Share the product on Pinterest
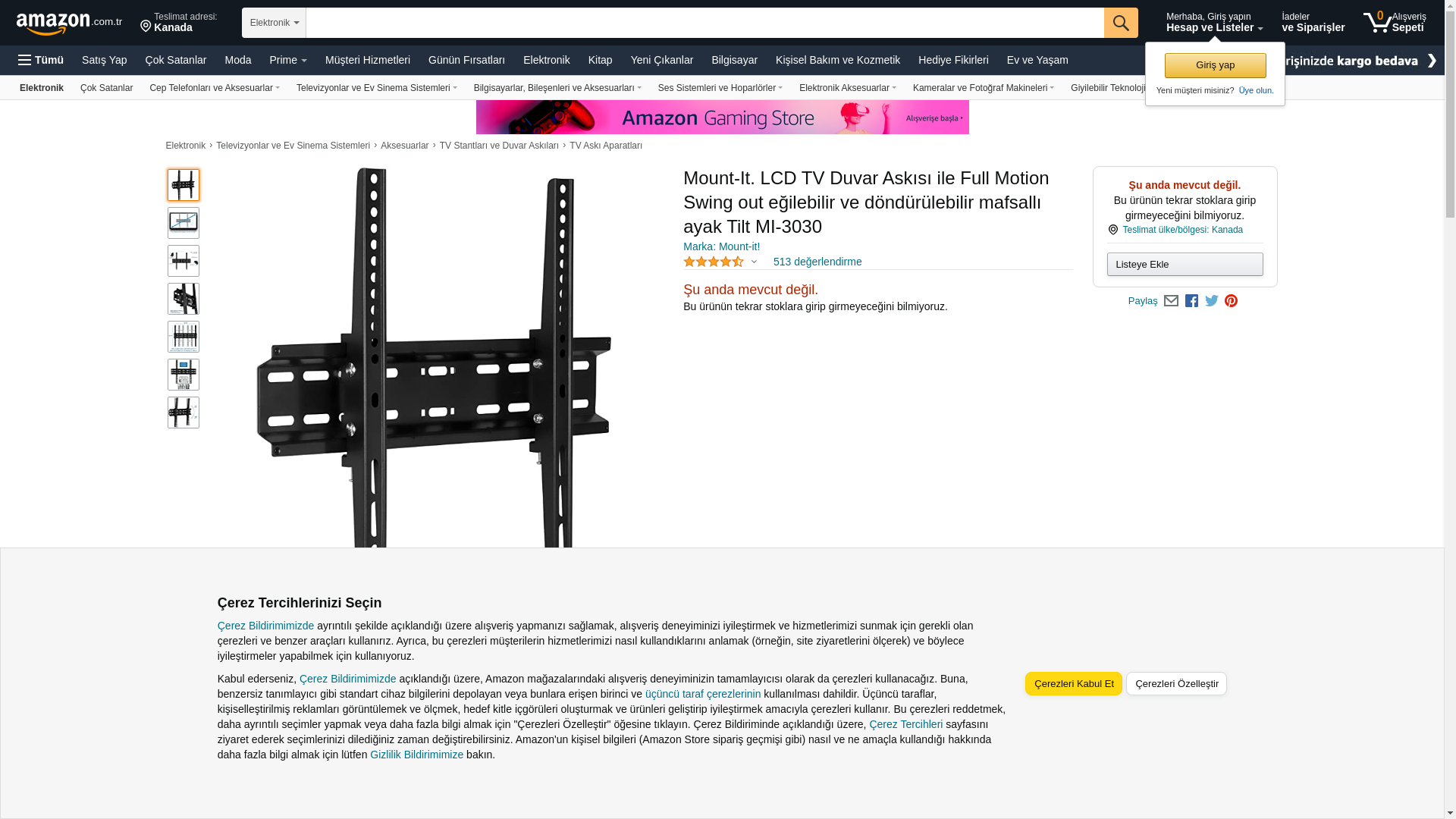1456x819 pixels. tap(1231, 301)
